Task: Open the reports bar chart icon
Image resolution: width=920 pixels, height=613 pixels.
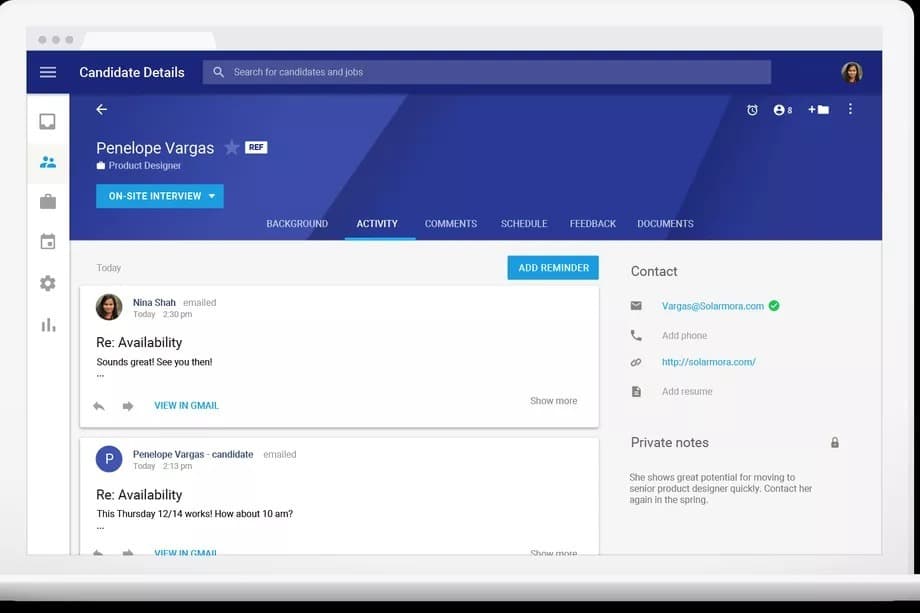Action: click(x=48, y=325)
